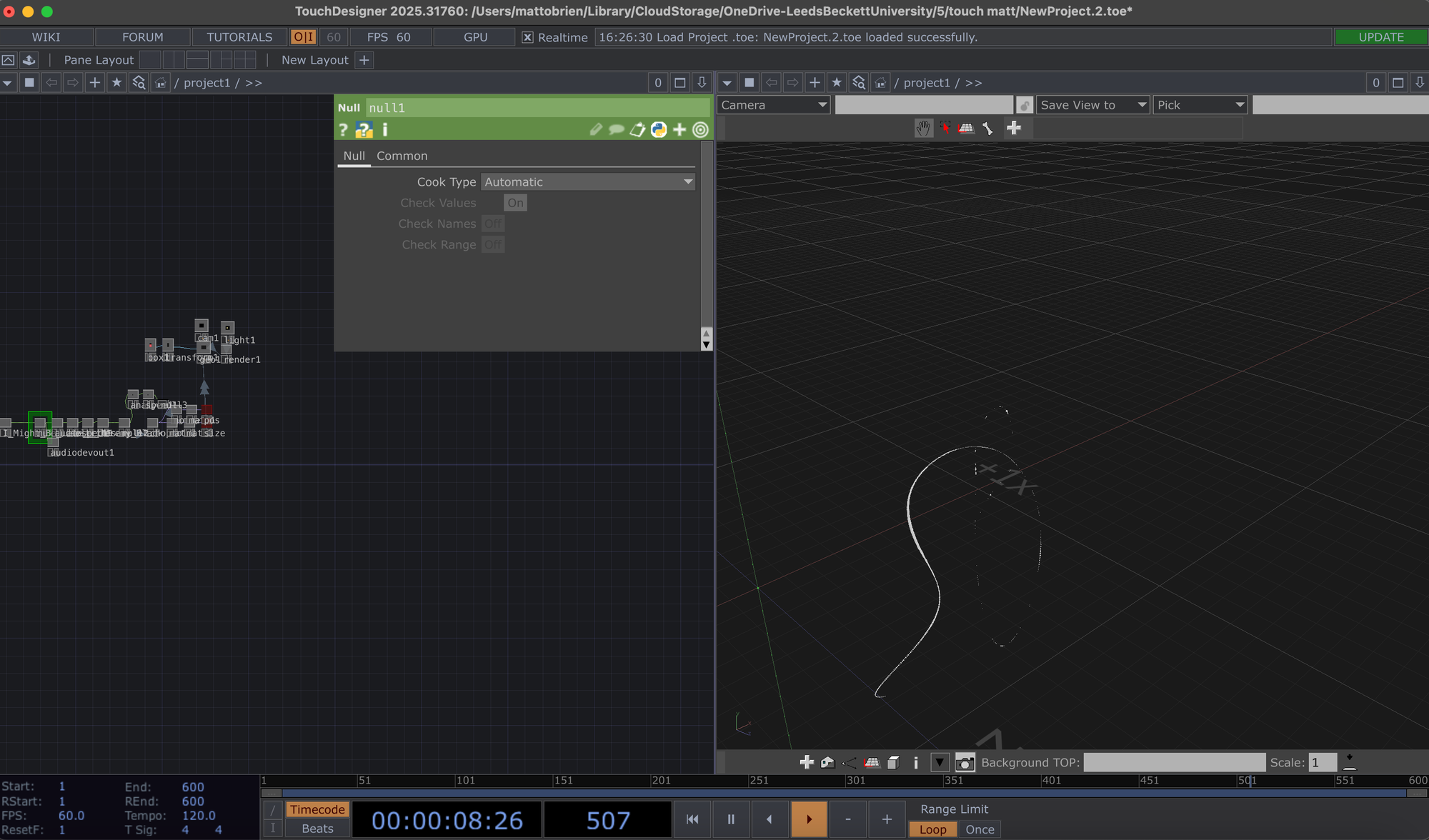
Task: Click the green UPDATE button
Action: point(1380,37)
